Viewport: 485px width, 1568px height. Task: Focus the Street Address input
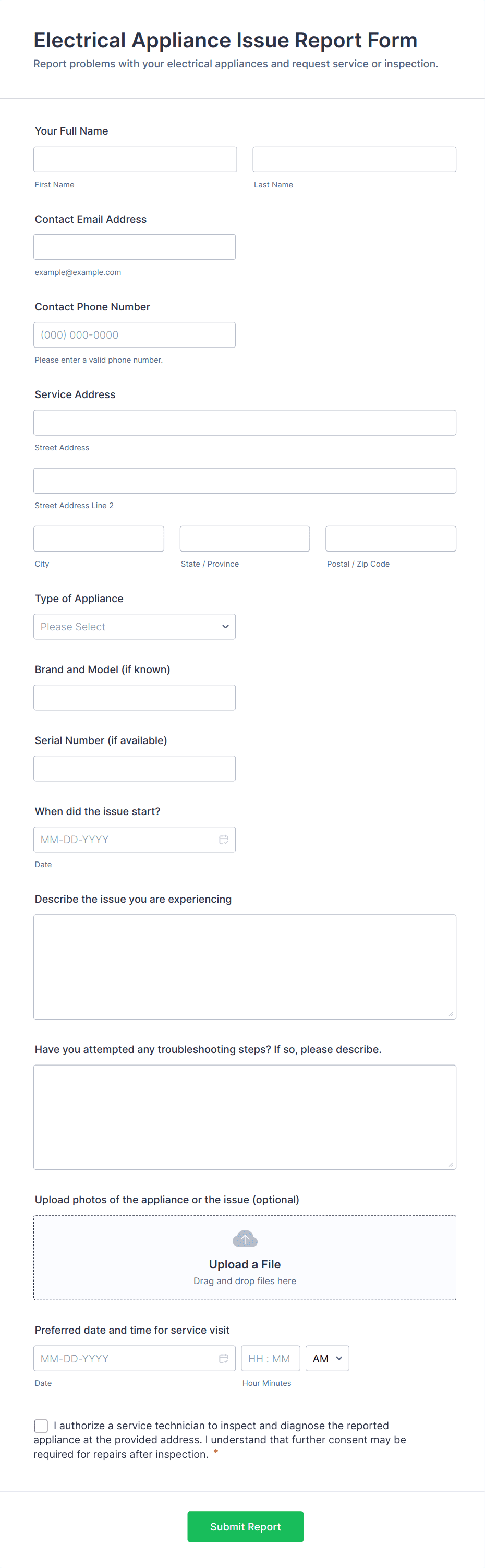click(x=245, y=423)
